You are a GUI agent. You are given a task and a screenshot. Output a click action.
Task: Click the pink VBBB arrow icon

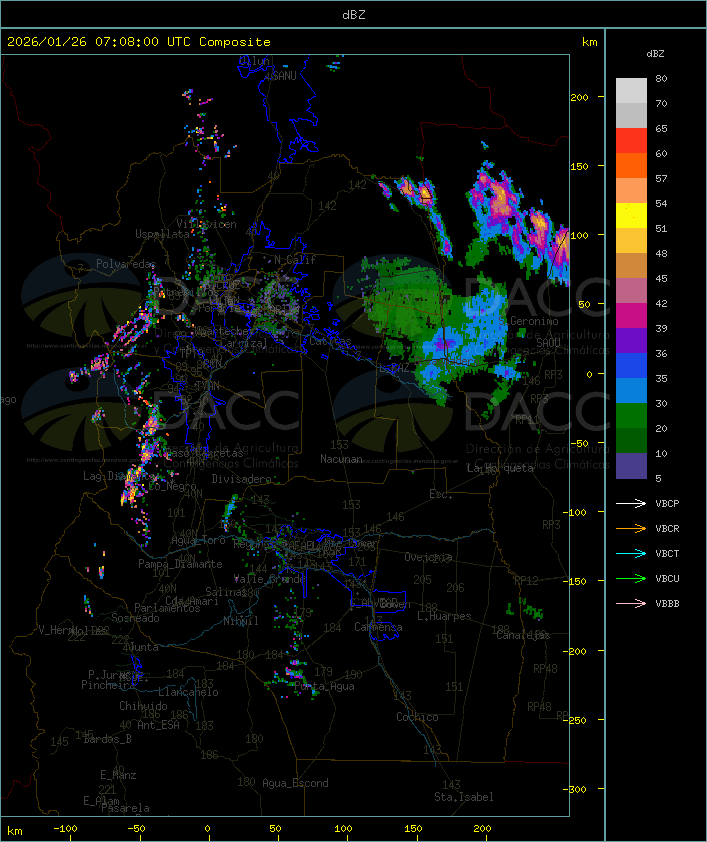[x=632, y=603]
